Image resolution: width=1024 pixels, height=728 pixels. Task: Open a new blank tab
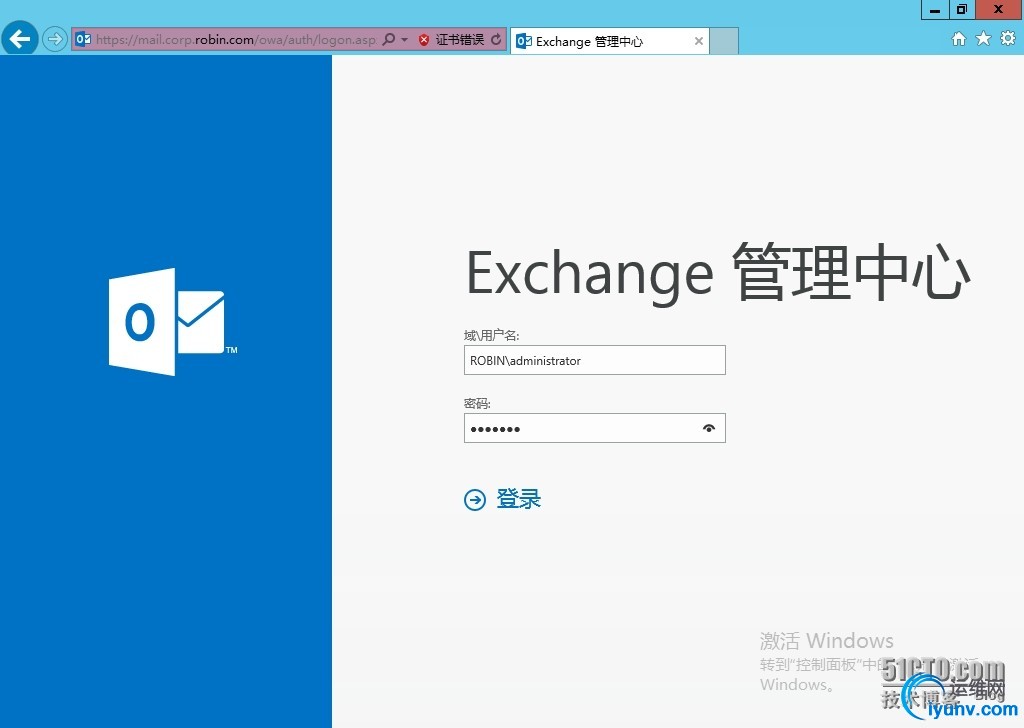tap(724, 41)
